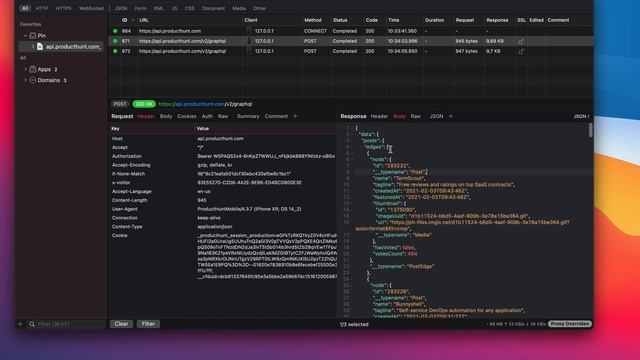This screenshot has height=360, width=640.
Task: Sort requests by Method column header
Action: (x=313, y=20)
